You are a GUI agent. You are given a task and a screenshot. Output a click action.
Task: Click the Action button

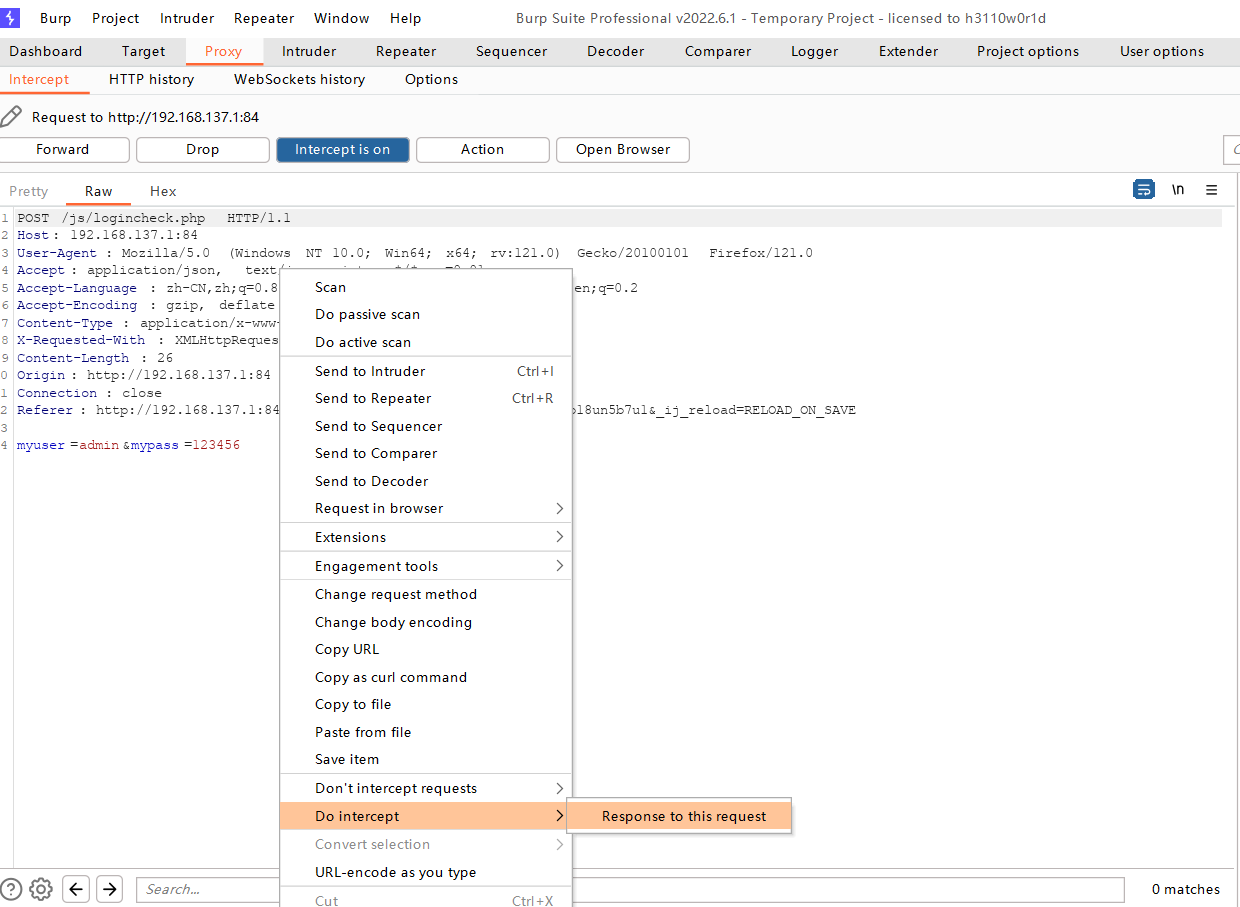coord(483,149)
